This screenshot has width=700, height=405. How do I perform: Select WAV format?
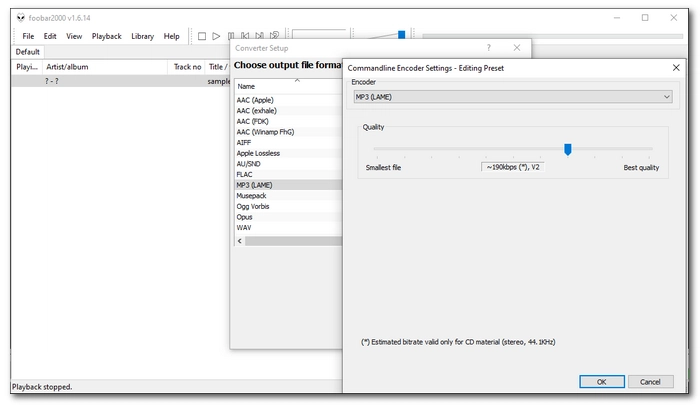coord(288,228)
